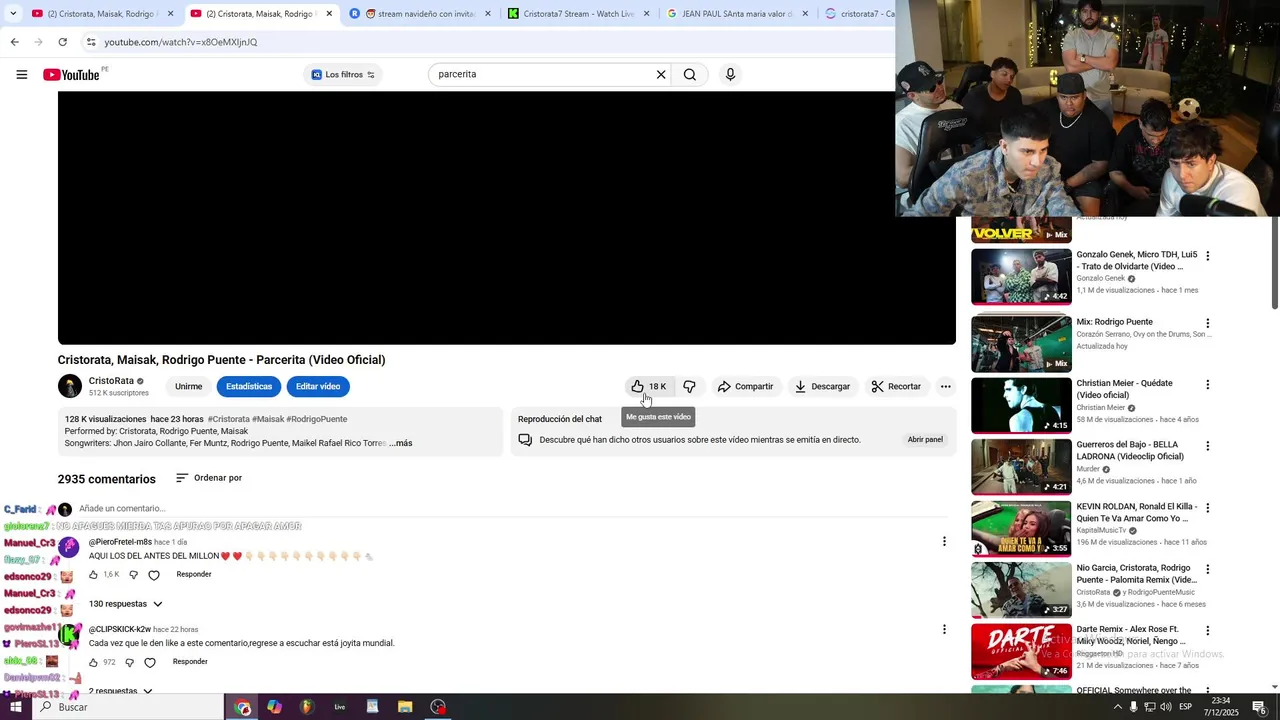Open menu for Gonzalo Genek Trato de Olvidarte

pos(1208,256)
